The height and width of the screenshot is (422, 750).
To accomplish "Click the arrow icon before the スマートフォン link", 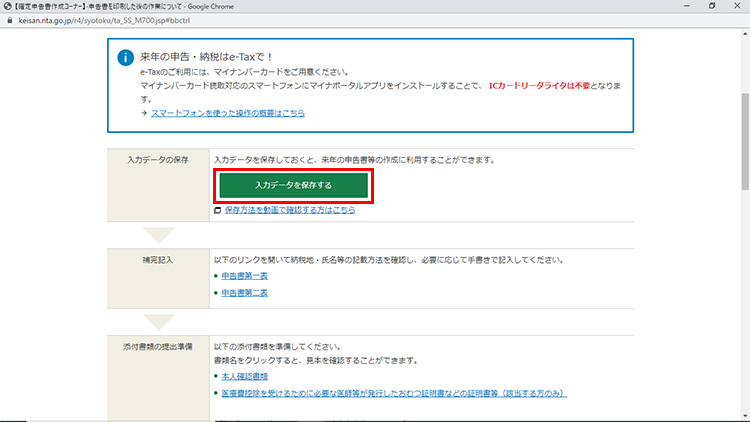I will click(x=144, y=113).
